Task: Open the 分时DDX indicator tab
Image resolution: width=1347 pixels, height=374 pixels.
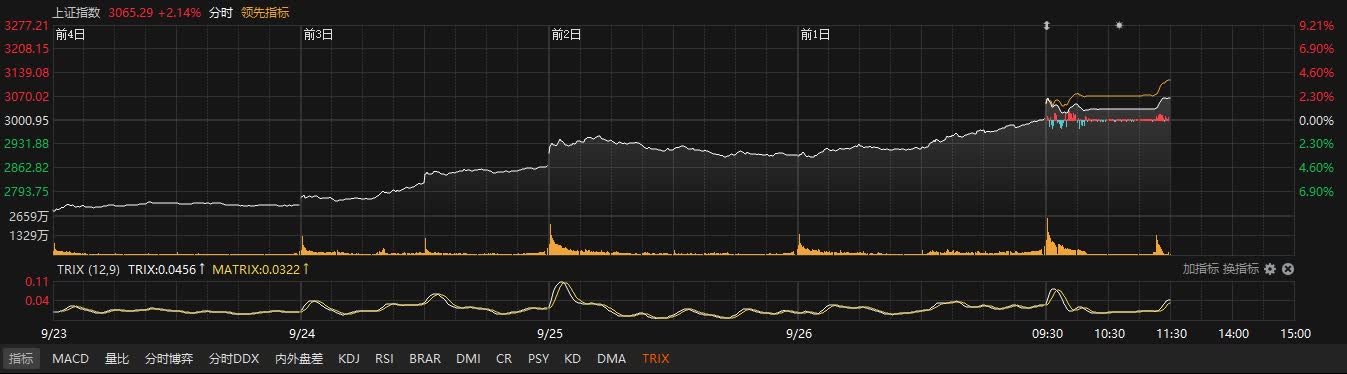Action: [234, 358]
